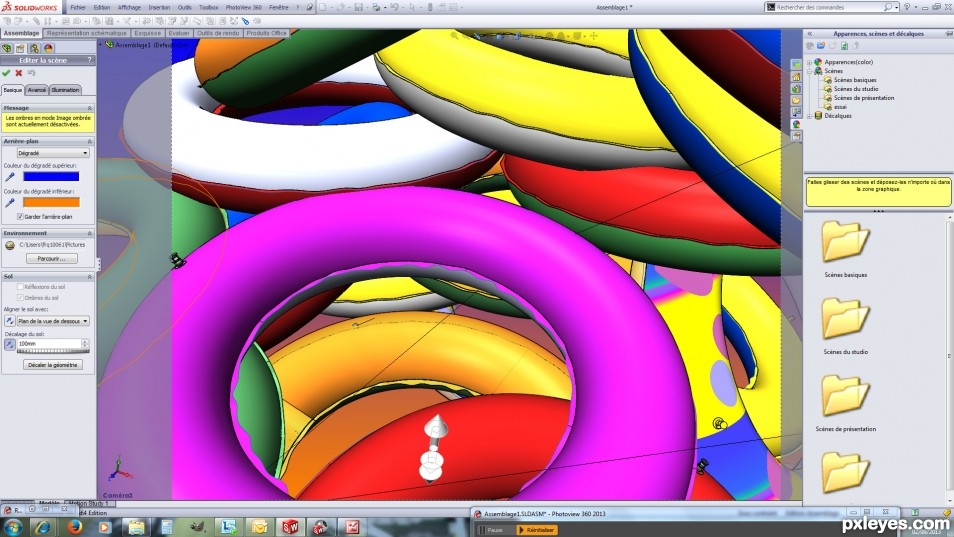Collapse the Arrière-plan section
Screen dimensions: 954x537
(89, 141)
